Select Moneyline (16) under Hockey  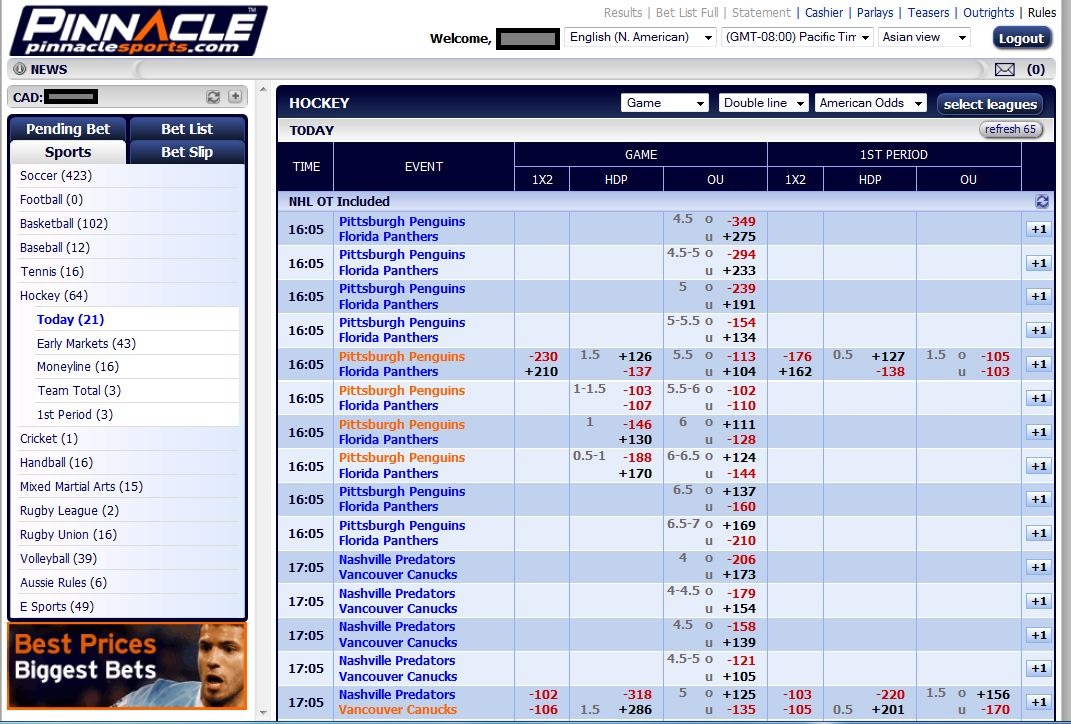click(78, 367)
